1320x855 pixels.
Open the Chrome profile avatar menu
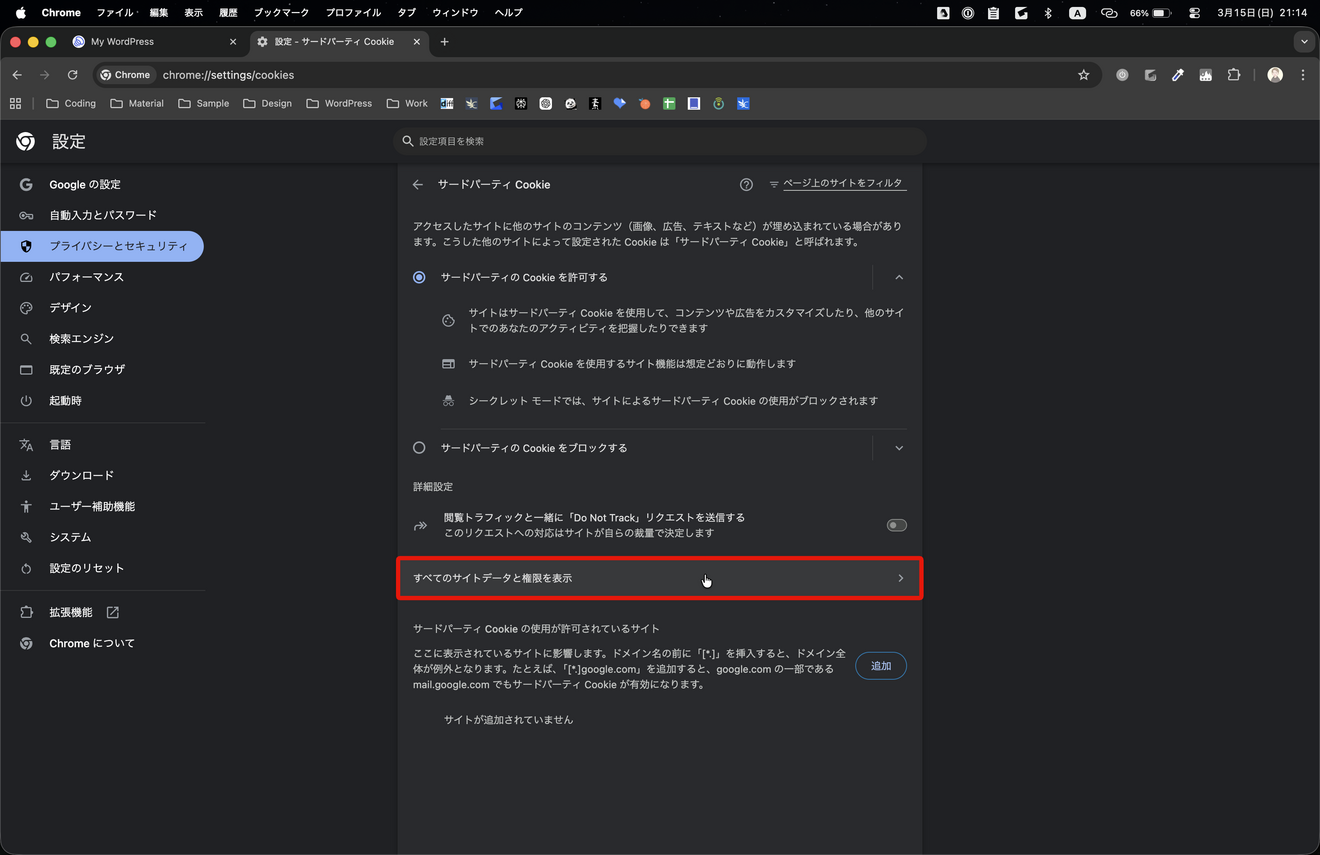point(1275,75)
